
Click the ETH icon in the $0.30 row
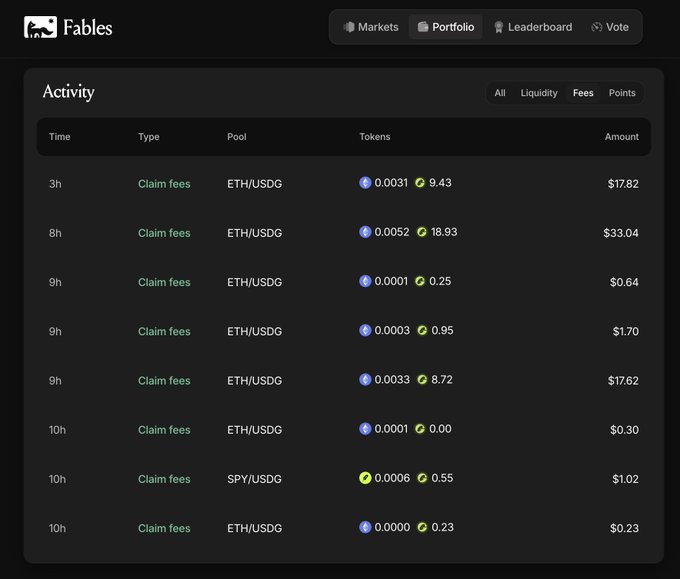[x=365, y=429]
